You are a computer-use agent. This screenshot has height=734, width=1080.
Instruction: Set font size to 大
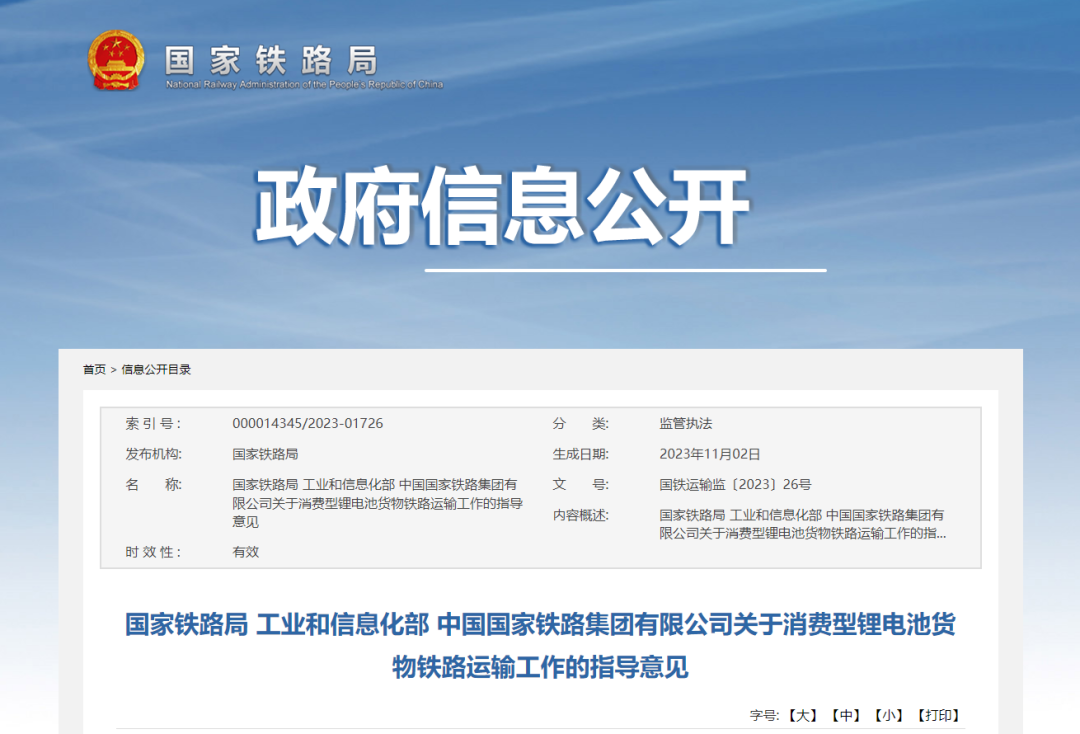[x=802, y=715]
